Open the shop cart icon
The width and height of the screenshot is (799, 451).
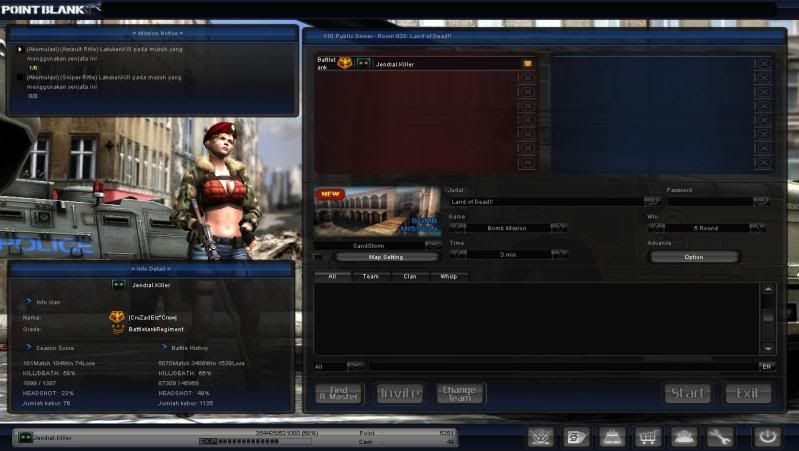(x=648, y=437)
